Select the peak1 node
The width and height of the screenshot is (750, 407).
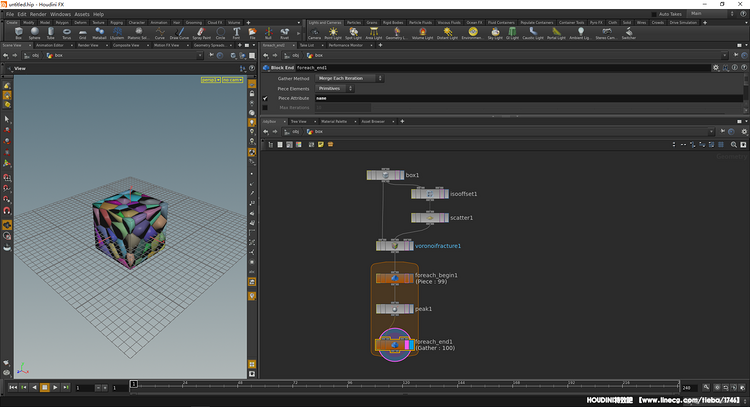click(395, 309)
